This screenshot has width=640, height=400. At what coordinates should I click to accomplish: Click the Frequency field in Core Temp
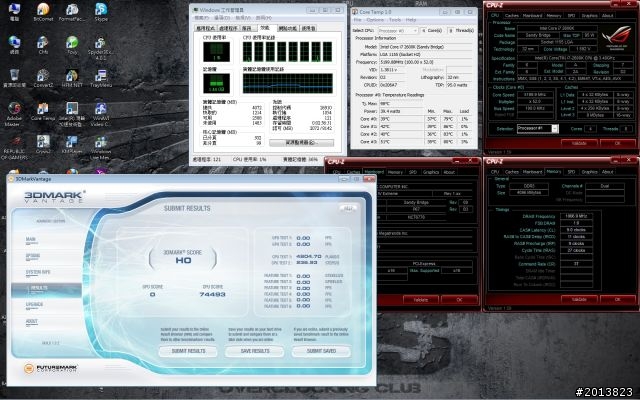click(425, 62)
